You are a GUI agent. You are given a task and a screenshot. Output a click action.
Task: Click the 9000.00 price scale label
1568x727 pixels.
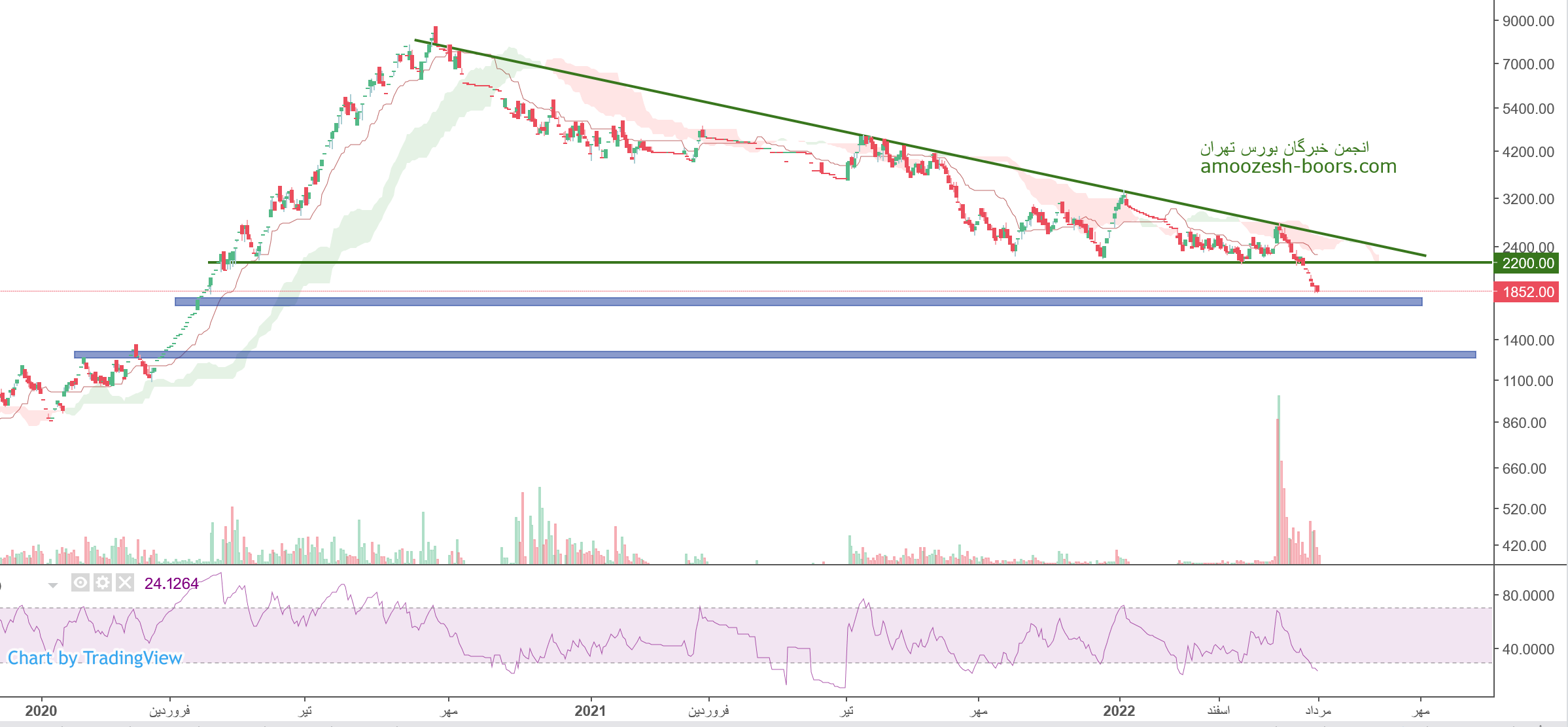[x=1528, y=21]
